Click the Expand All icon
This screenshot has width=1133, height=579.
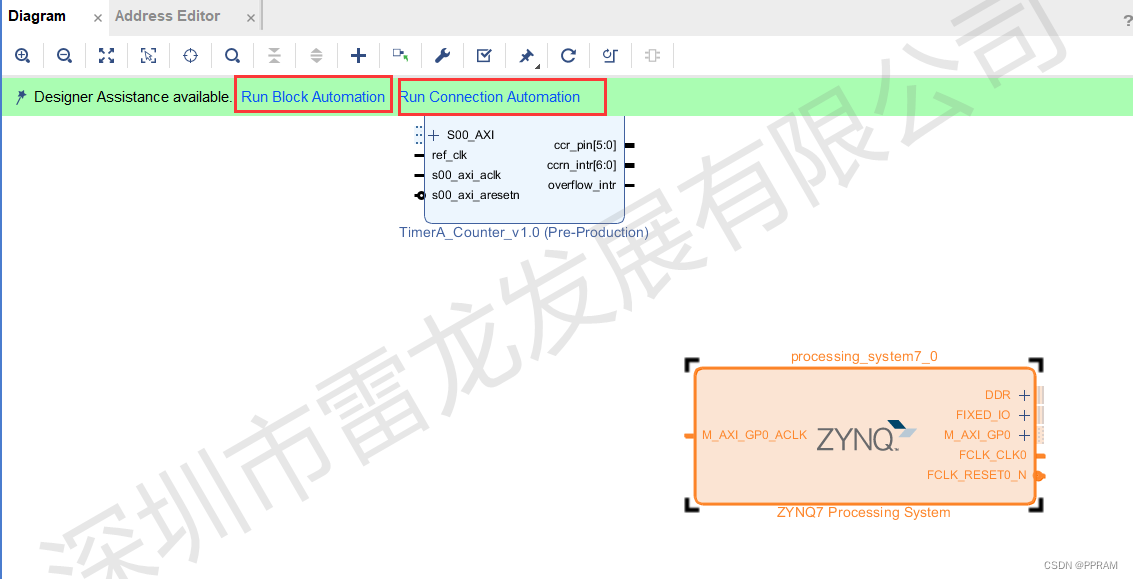click(x=316, y=56)
